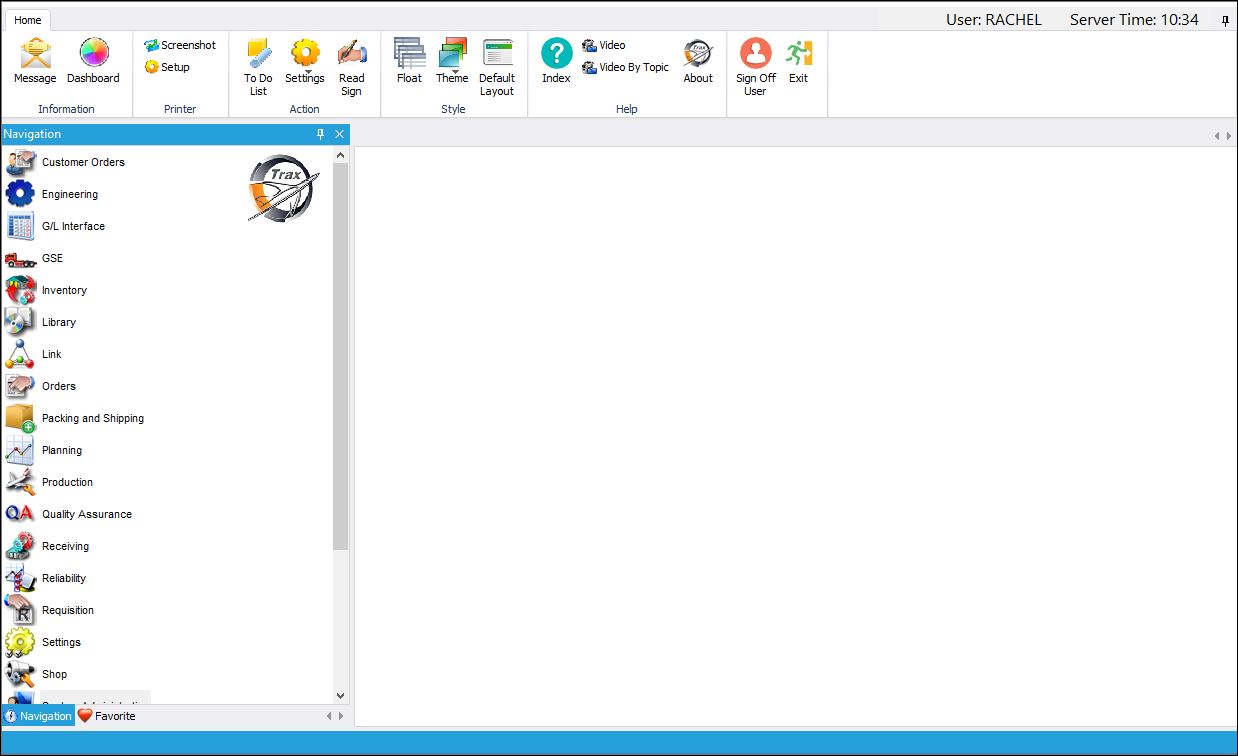The width and height of the screenshot is (1238, 756).
Task: Open the Inventory module
Action: point(47,290)
